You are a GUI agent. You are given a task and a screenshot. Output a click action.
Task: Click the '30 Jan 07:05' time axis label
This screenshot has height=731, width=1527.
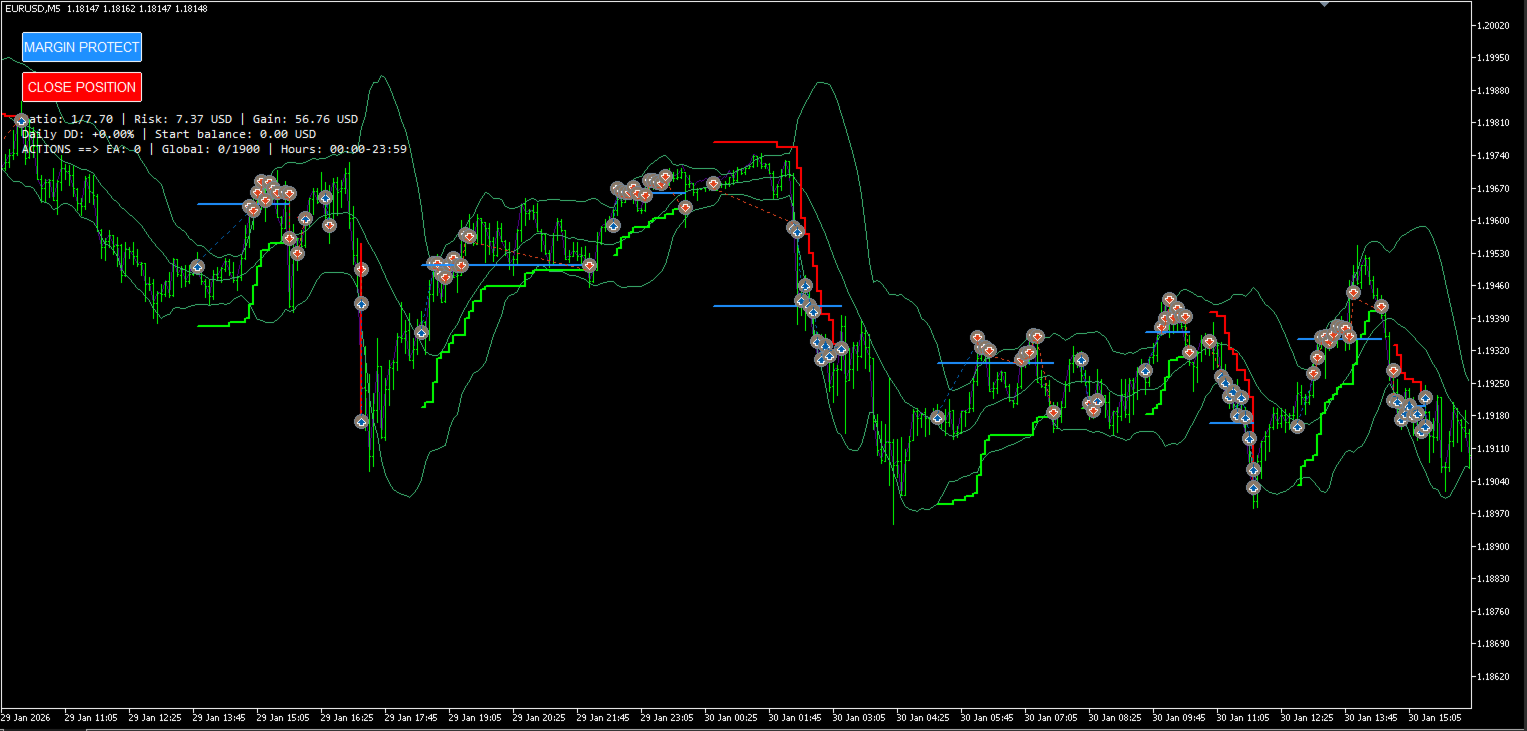click(1051, 718)
